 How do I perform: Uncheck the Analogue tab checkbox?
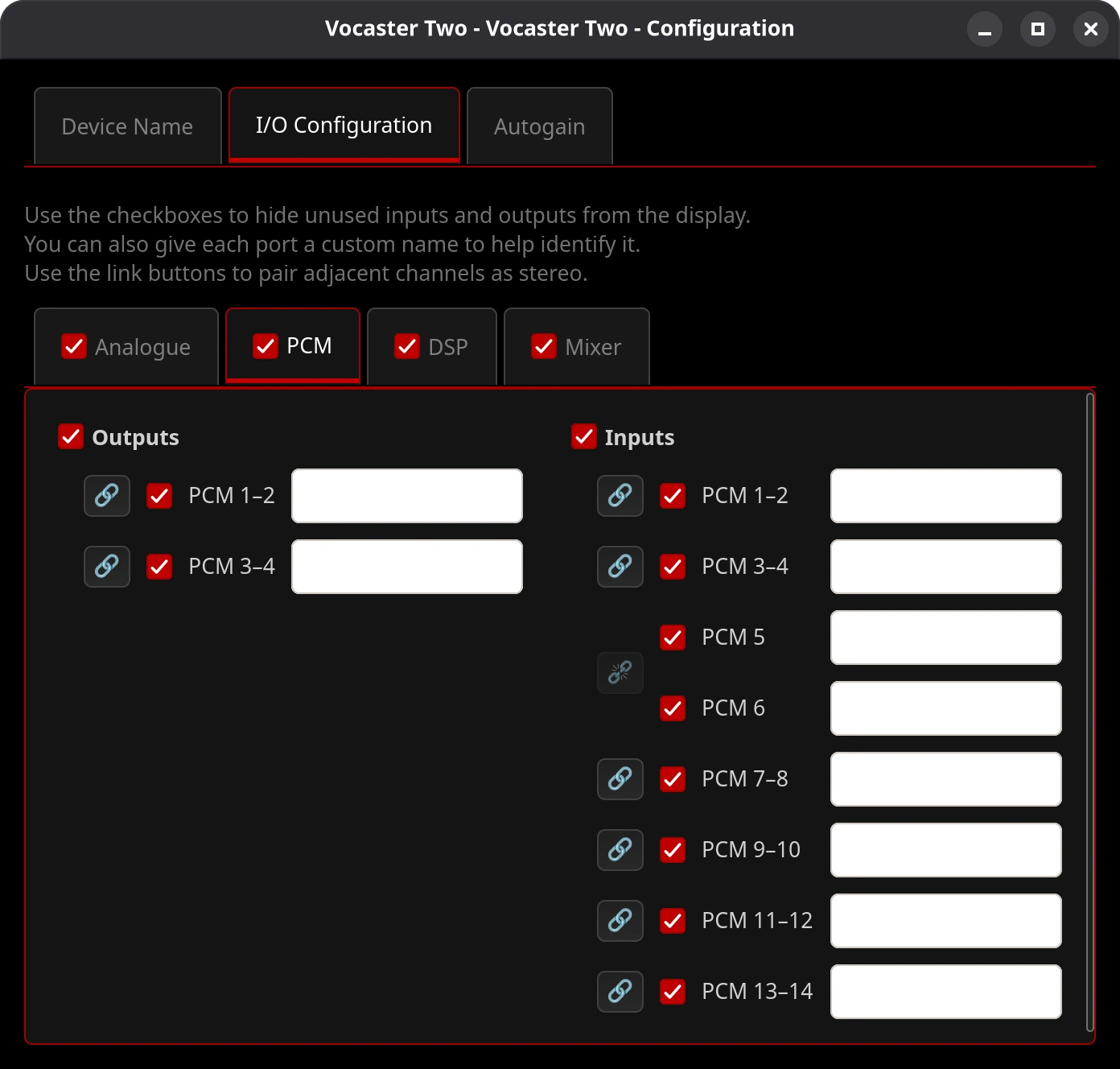pos(74,346)
